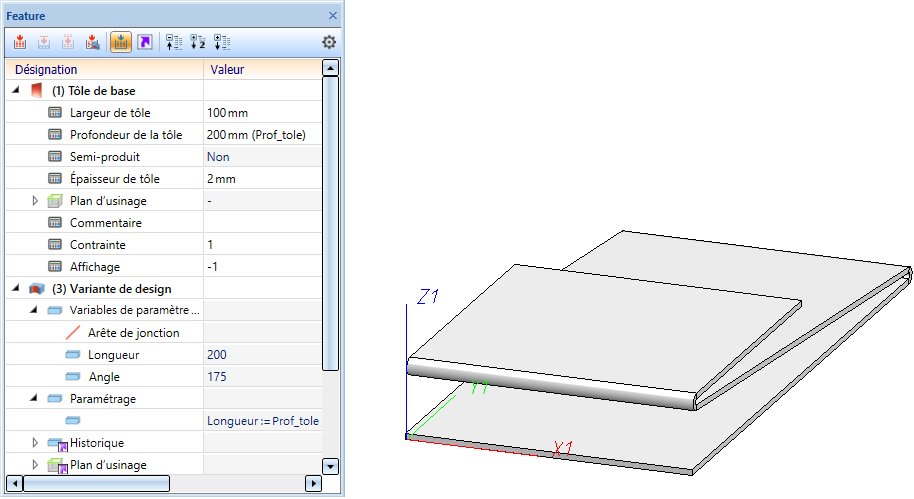This screenshot has width=914, height=499.
Task: Click the Paramétrage folder icon
Action: (x=55, y=399)
